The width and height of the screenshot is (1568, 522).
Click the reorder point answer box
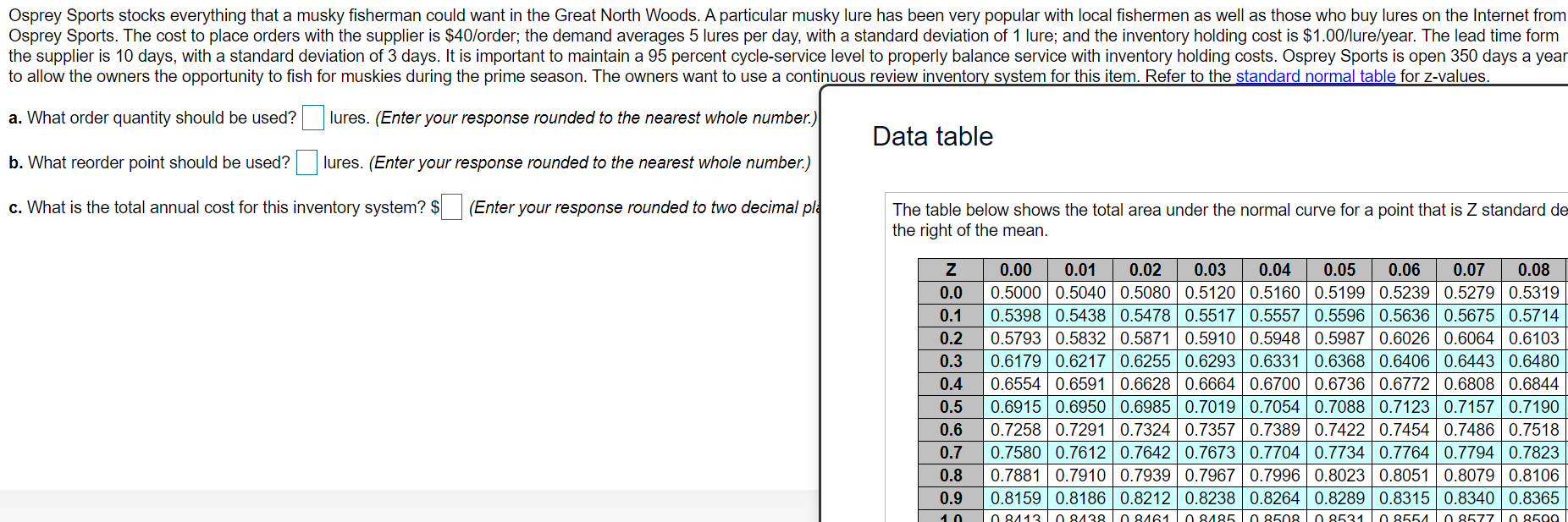point(306,162)
